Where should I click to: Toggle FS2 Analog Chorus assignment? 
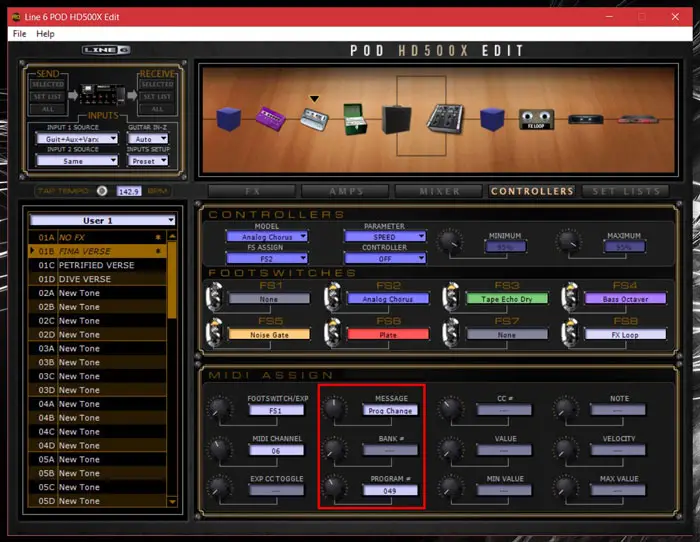tap(388, 299)
